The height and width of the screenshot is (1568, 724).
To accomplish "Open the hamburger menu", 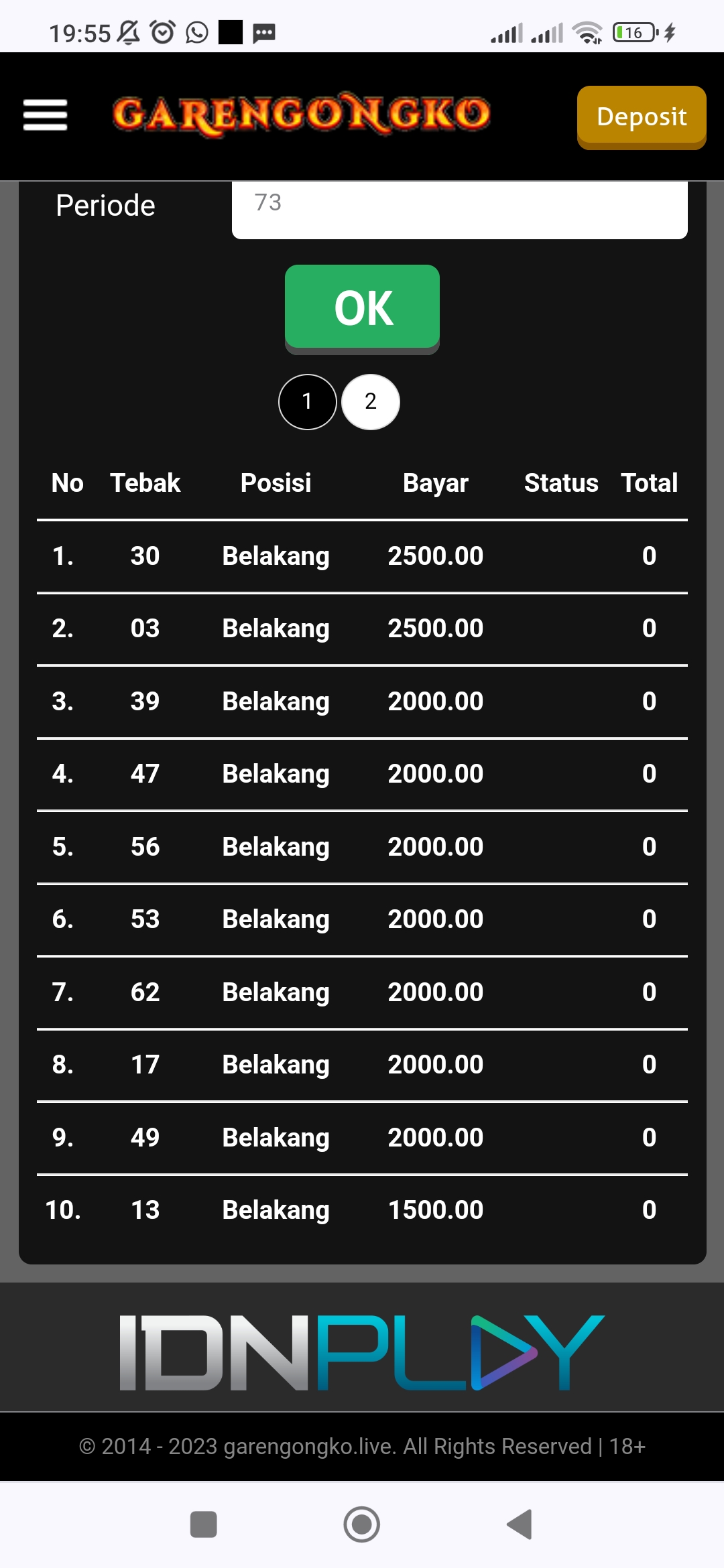I will (x=45, y=115).
